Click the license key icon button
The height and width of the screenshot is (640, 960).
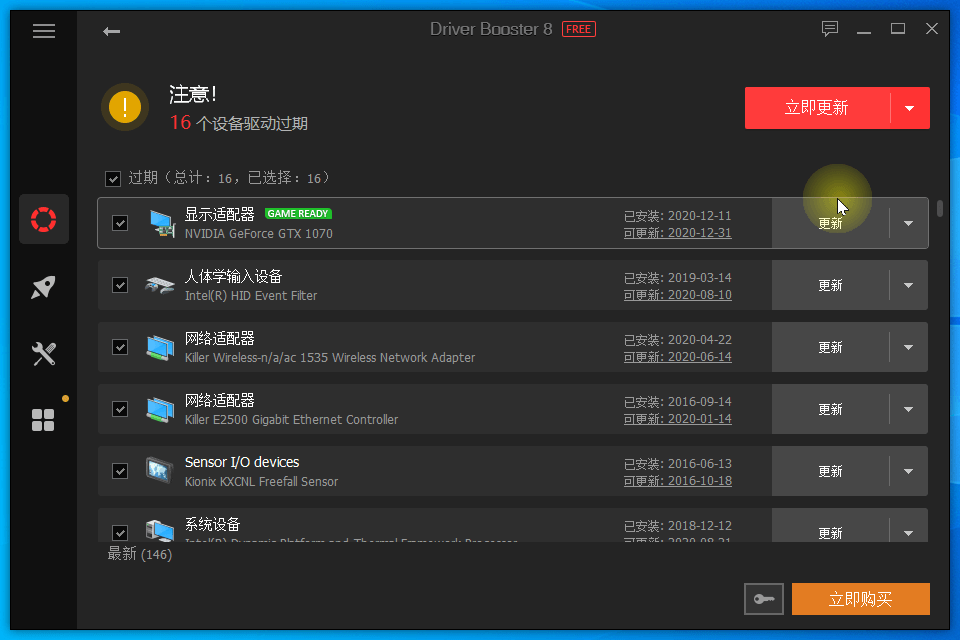(763, 599)
